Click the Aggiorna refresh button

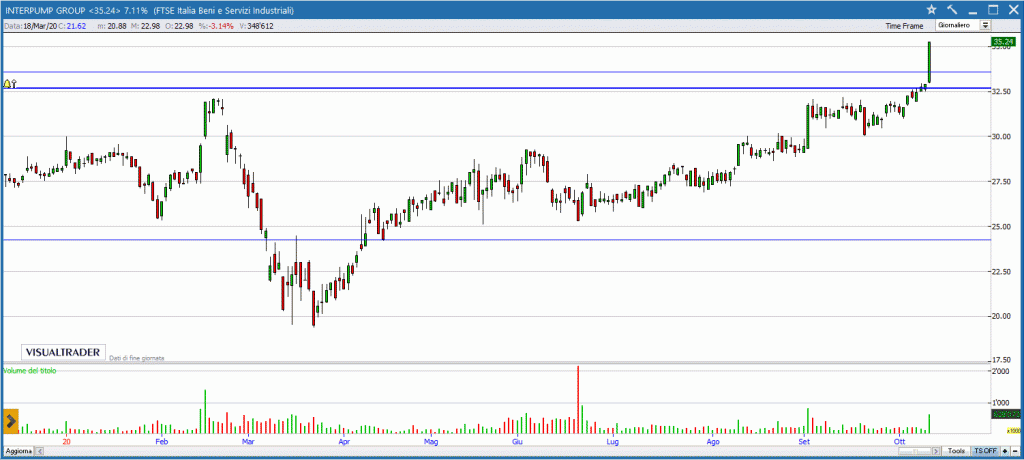tap(17, 452)
